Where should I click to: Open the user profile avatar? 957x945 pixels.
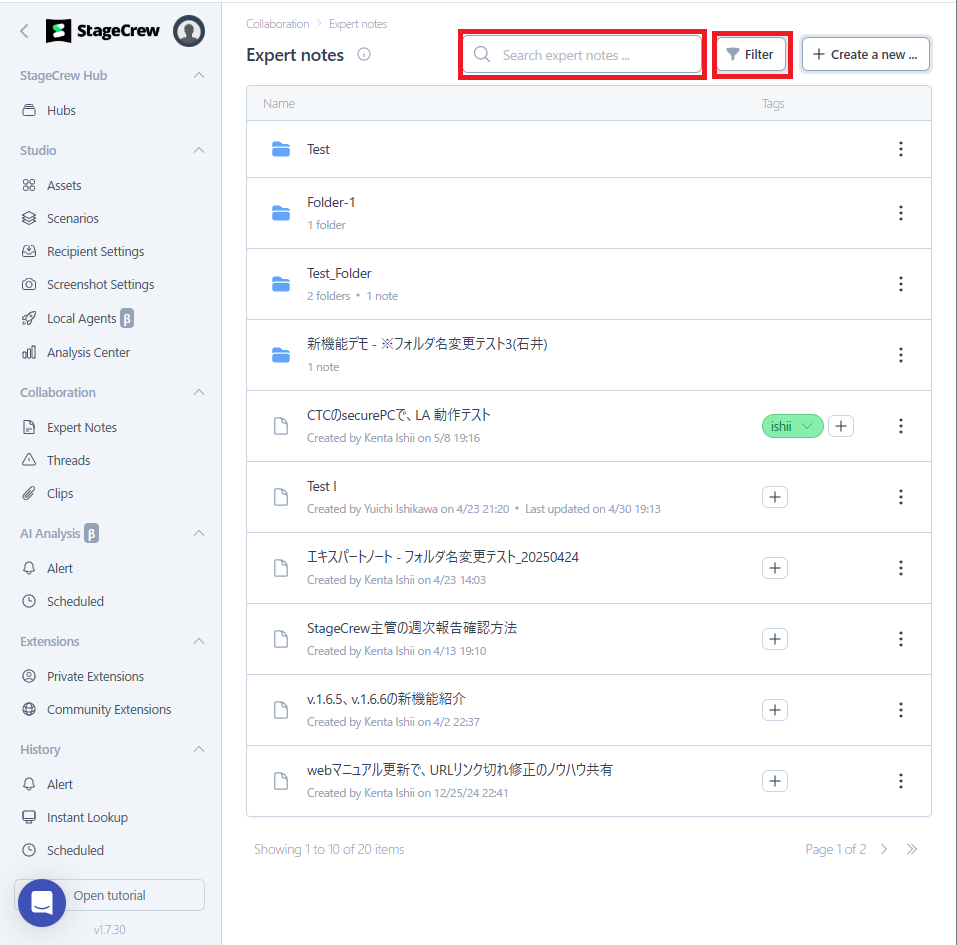tap(189, 31)
